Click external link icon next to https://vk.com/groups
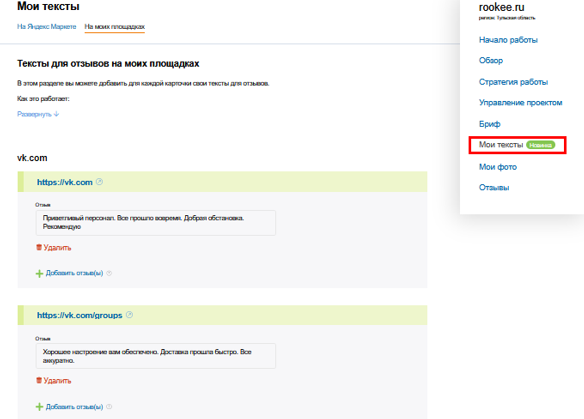Viewport: 584px width, 419px height. pyautogui.click(x=129, y=315)
